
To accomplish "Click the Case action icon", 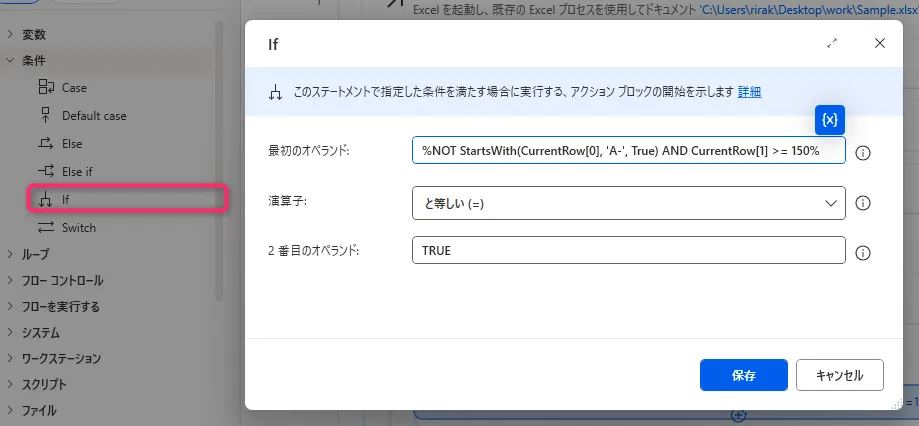I will coord(45,88).
